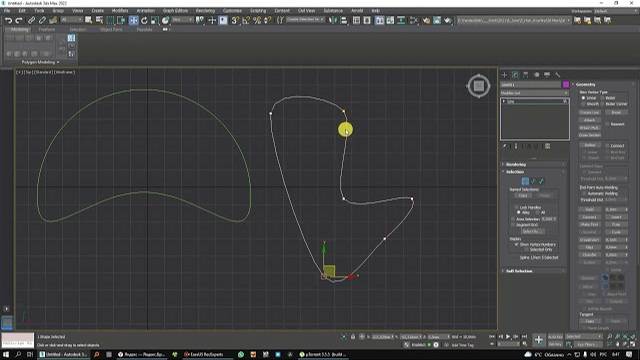Toggle Lock Handles checkbox
640x360 pixels.
(x=517, y=207)
